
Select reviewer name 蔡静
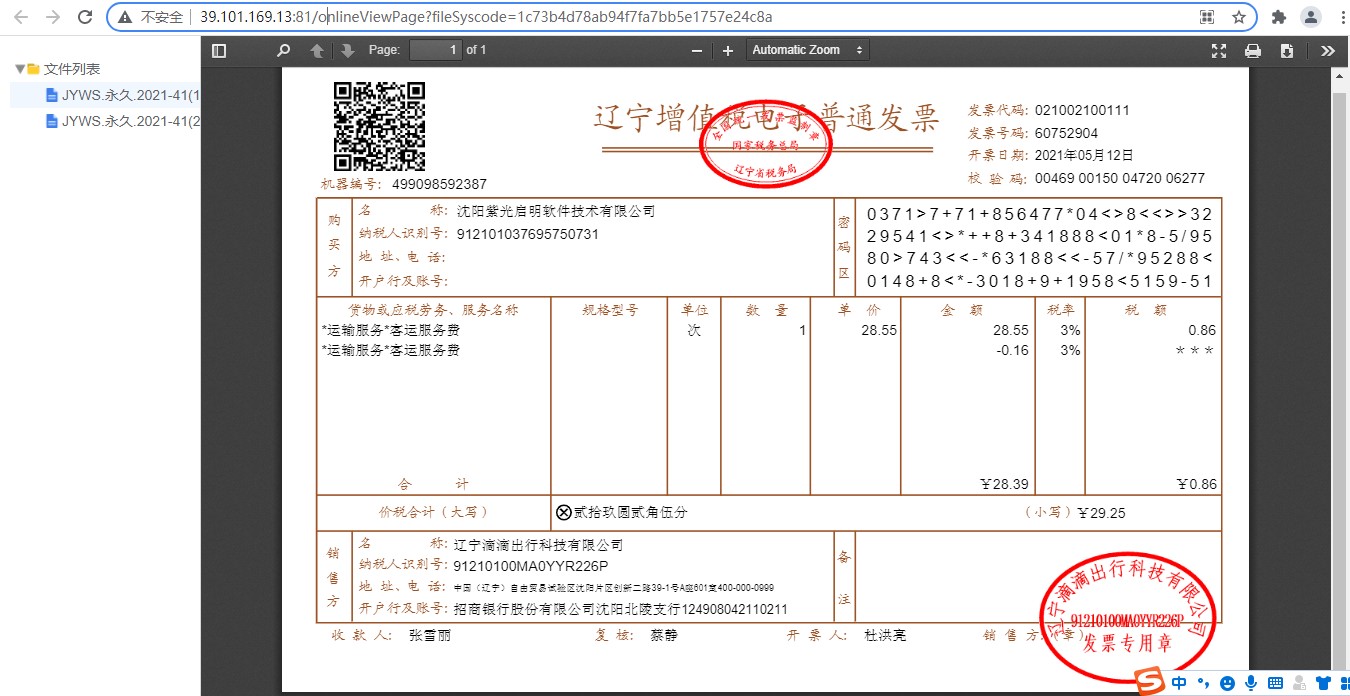pos(663,635)
